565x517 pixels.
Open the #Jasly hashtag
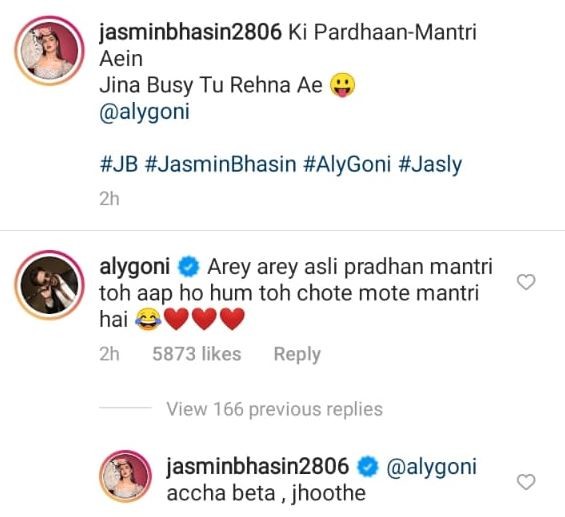[x=430, y=165]
